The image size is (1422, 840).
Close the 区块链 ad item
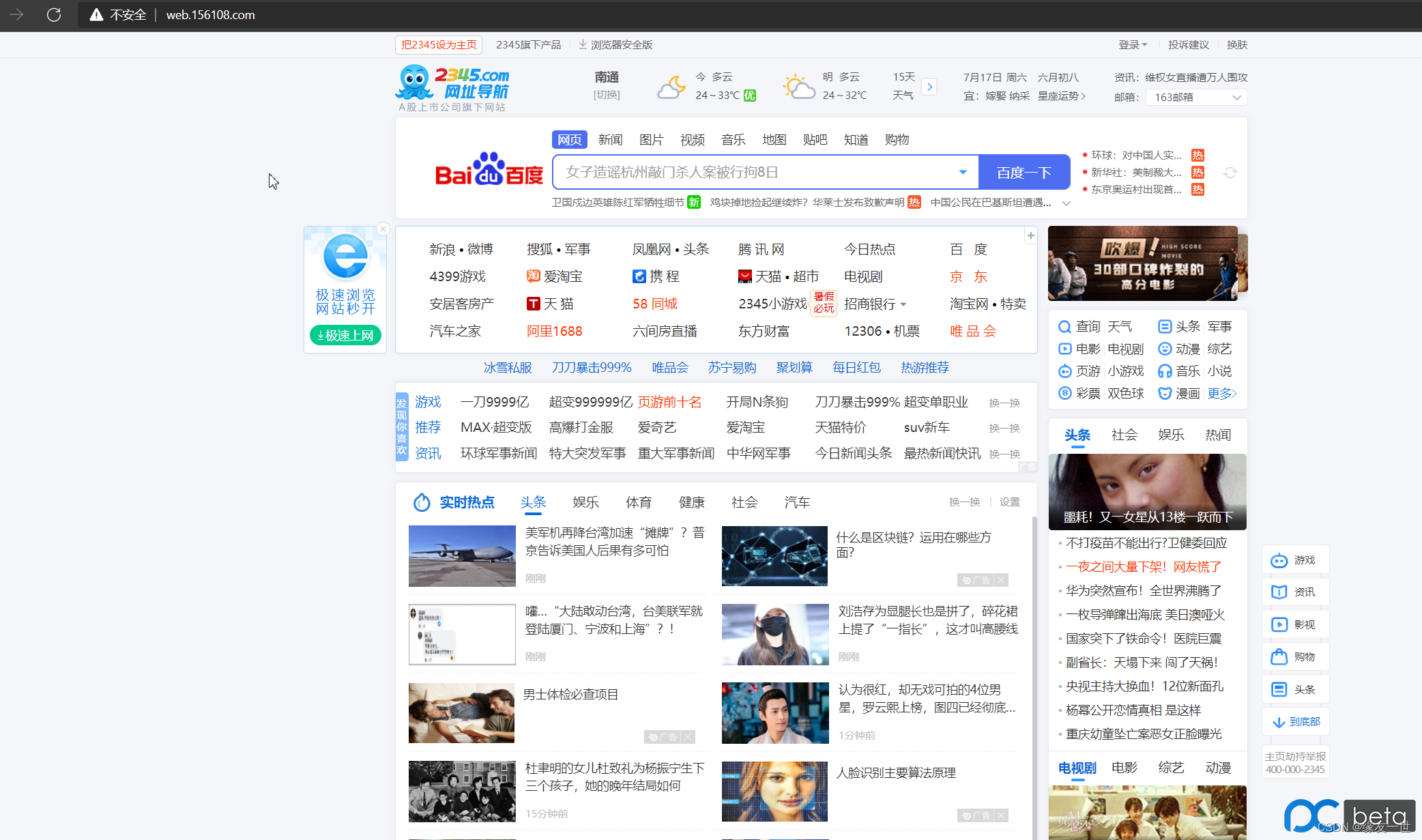1001,580
